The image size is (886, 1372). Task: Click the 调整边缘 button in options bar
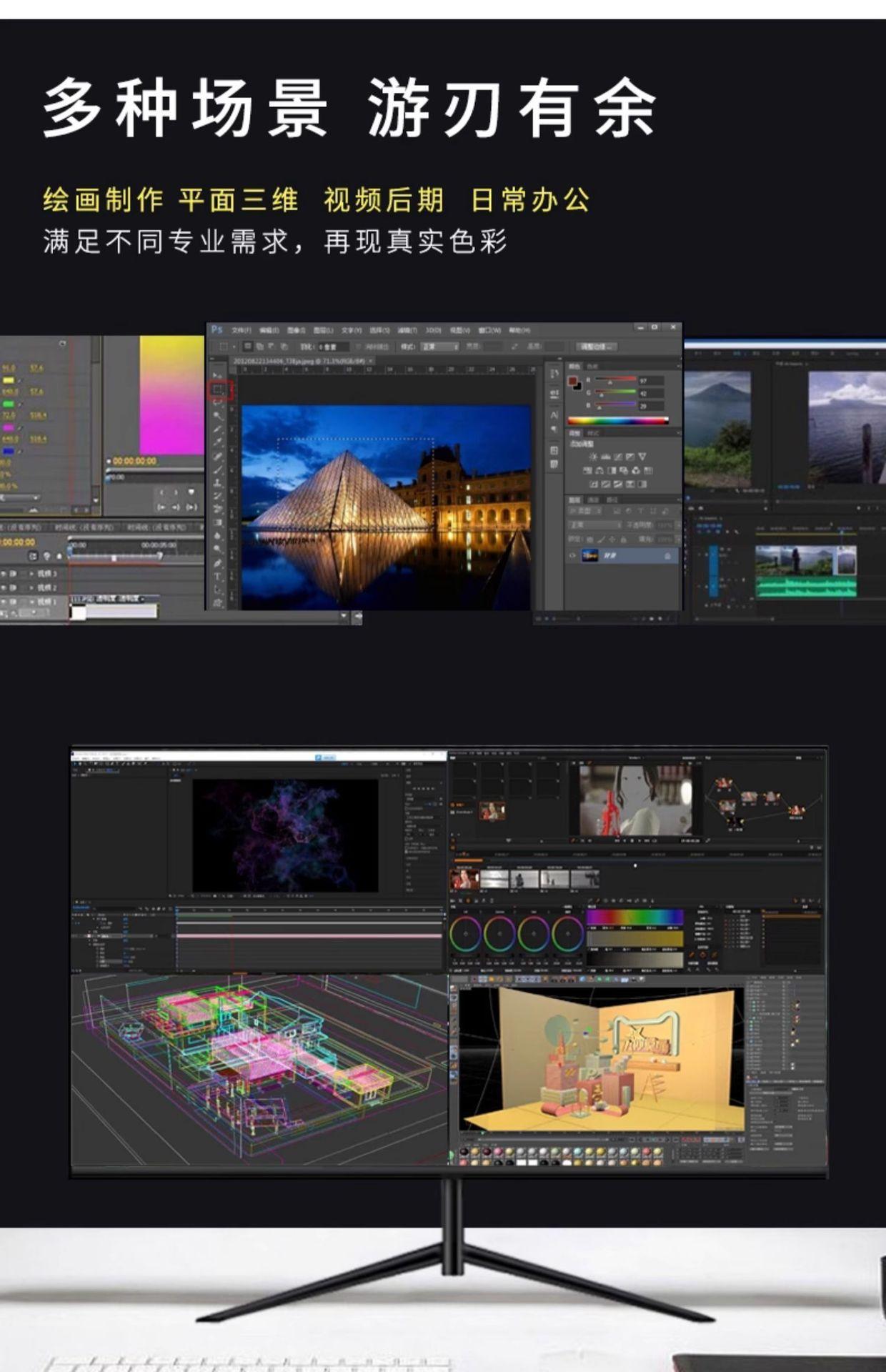pyautogui.click(x=597, y=347)
